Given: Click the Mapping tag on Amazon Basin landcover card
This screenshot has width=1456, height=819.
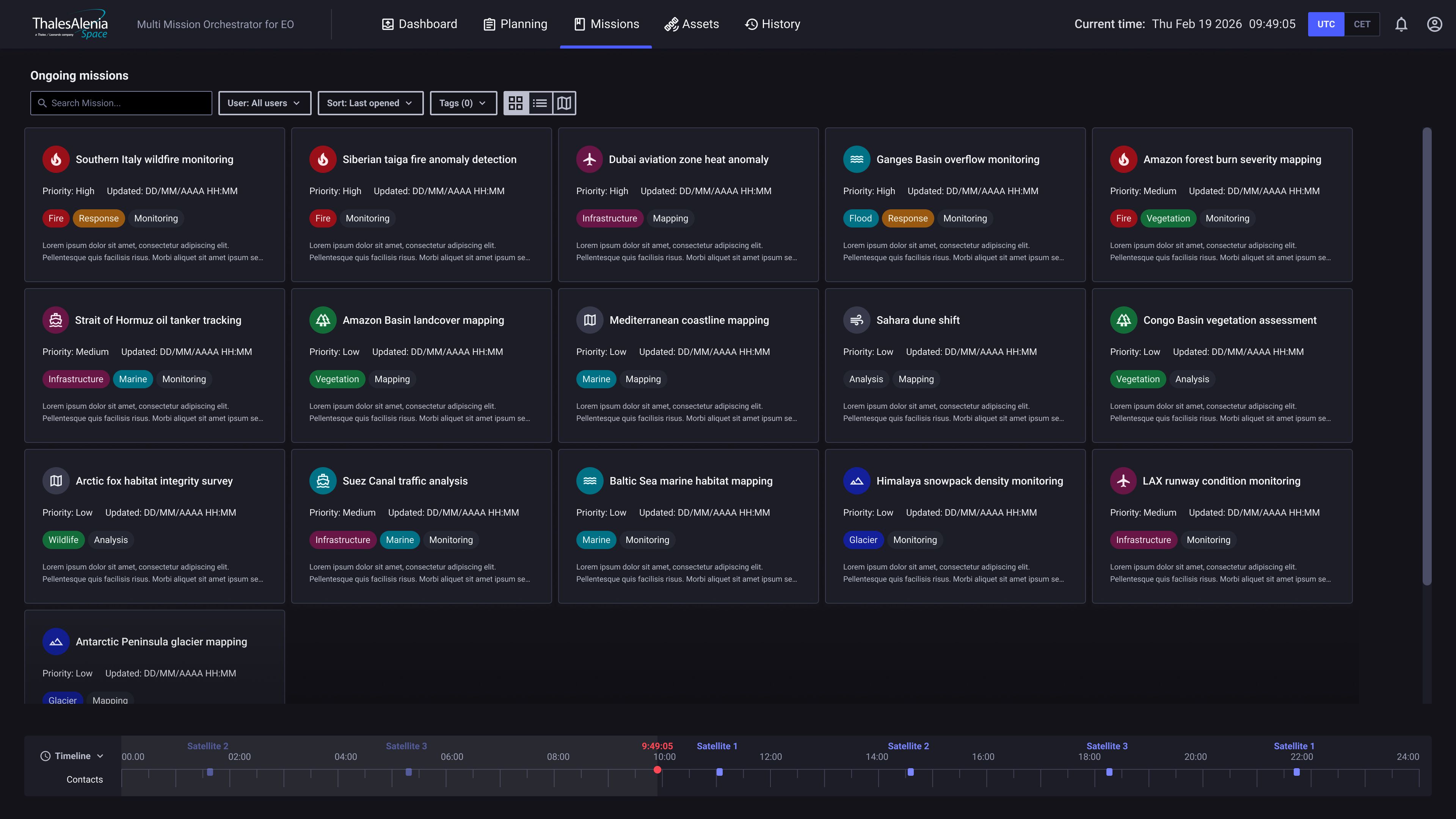Looking at the screenshot, I should point(392,379).
